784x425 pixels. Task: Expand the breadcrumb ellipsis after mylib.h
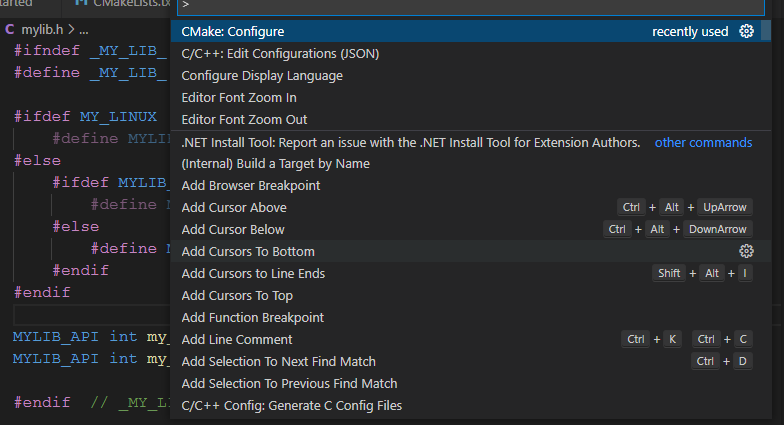point(84,30)
